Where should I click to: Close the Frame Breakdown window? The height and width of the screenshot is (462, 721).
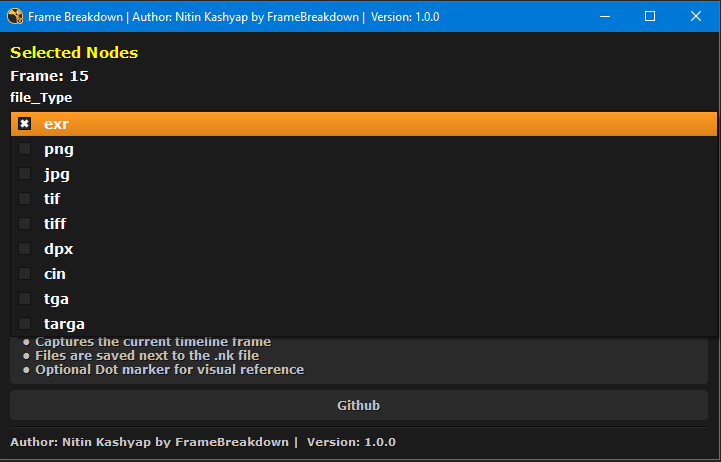[696, 16]
